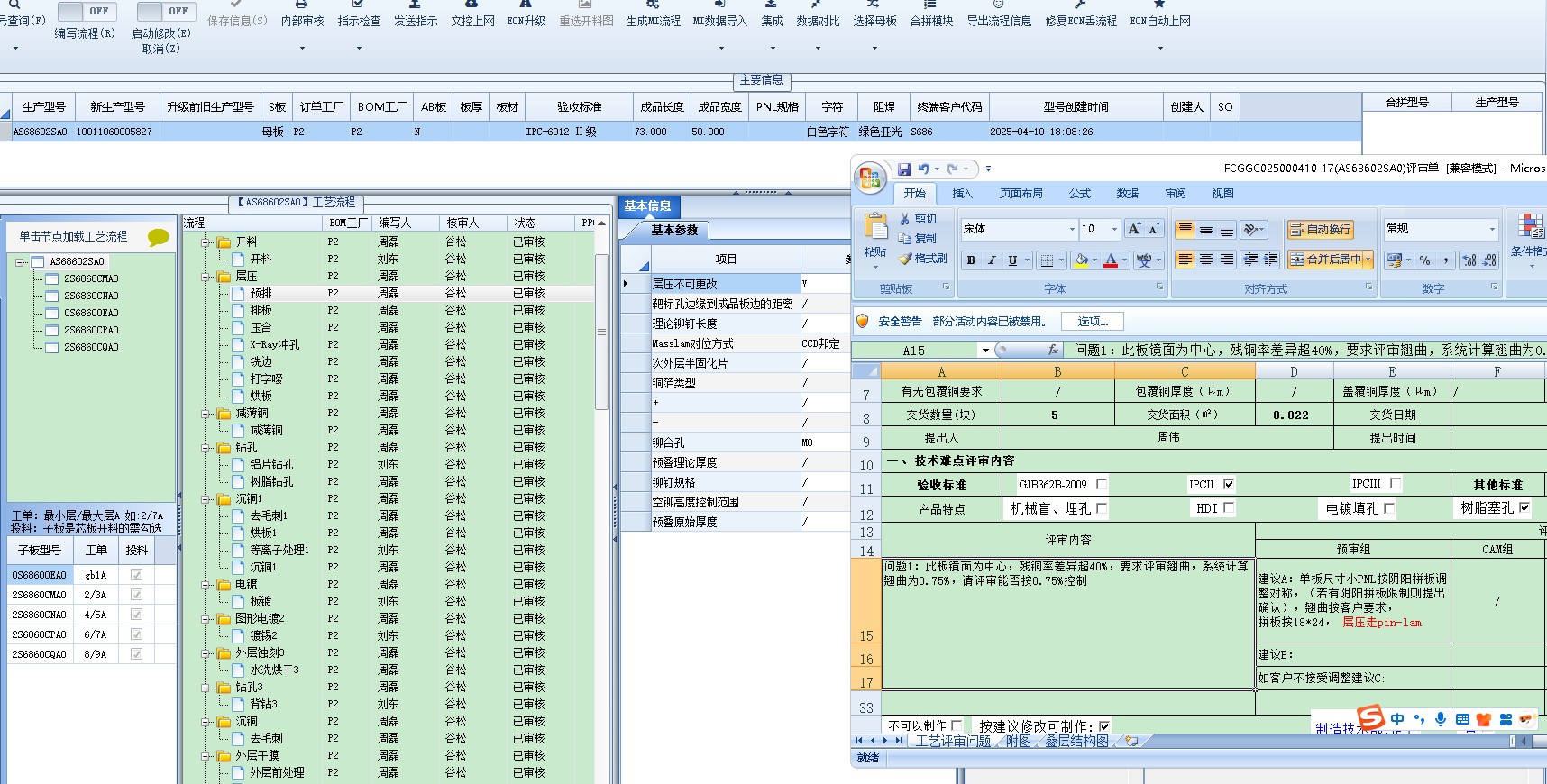Click the yellow fill color bucket
Image resolution: width=1547 pixels, height=784 pixels.
tap(1081, 260)
